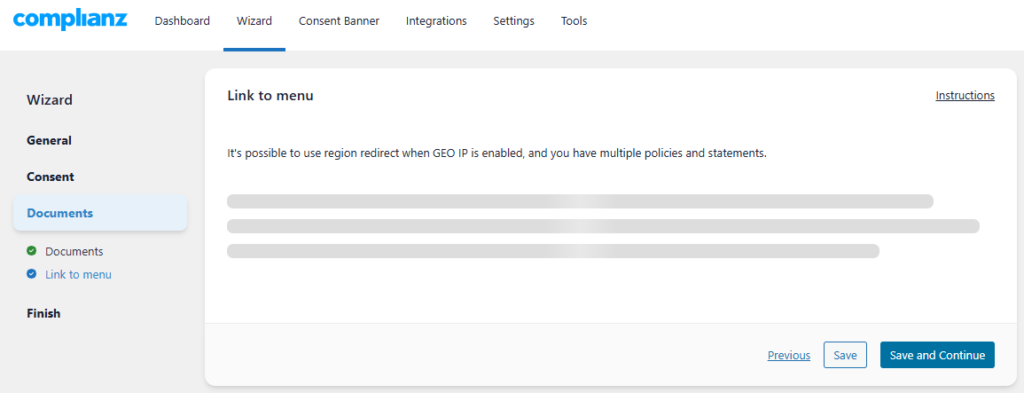Collapse the highlighted Documents section
Screen dimensions: 1024x393
[100, 213]
